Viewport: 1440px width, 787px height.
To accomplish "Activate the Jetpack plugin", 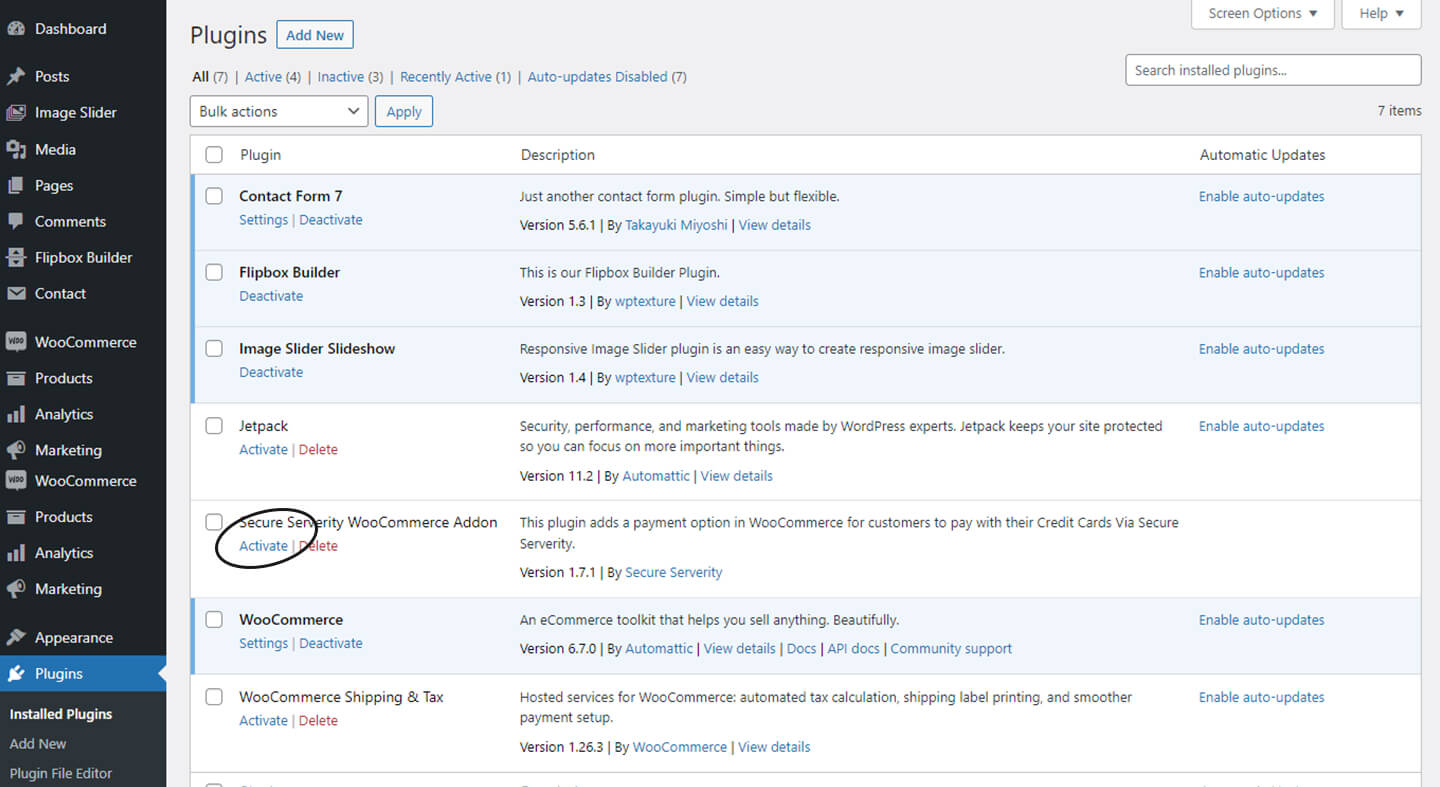I will click(x=263, y=450).
